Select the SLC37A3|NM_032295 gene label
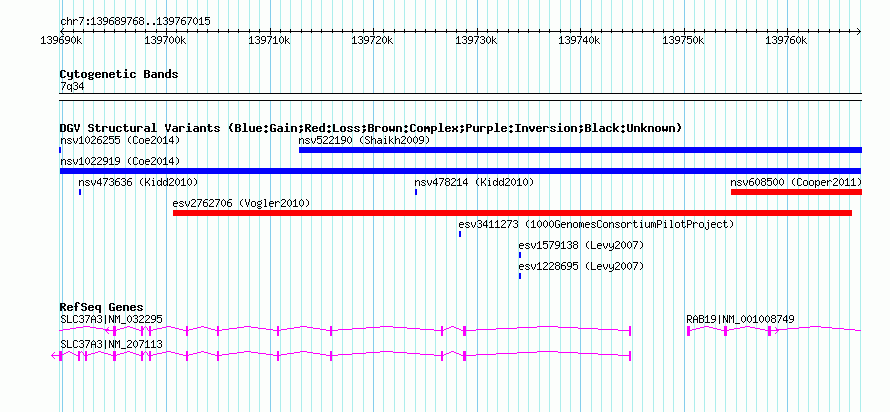 [x=111, y=319]
